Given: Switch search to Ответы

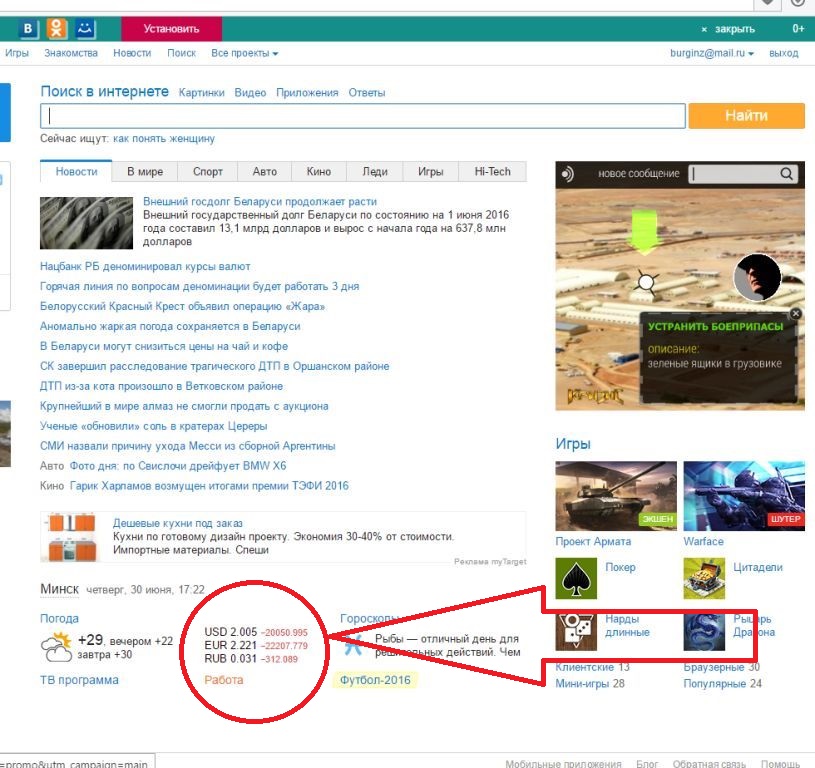Looking at the screenshot, I should [x=367, y=93].
